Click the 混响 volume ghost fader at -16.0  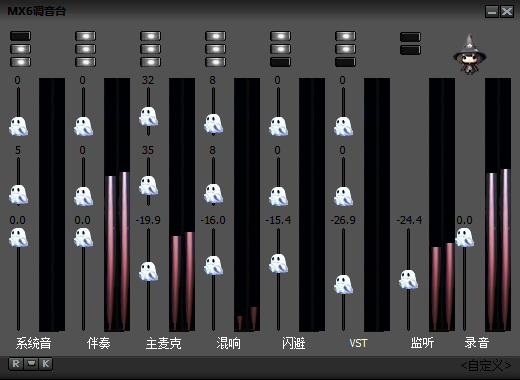pyautogui.click(x=213, y=265)
